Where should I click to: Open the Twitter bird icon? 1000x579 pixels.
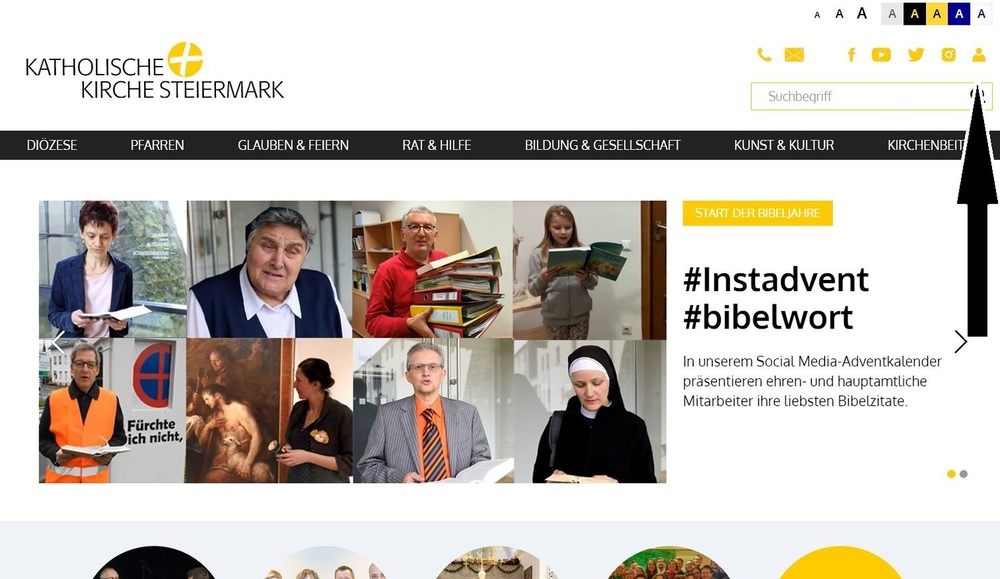tap(916, 55)
